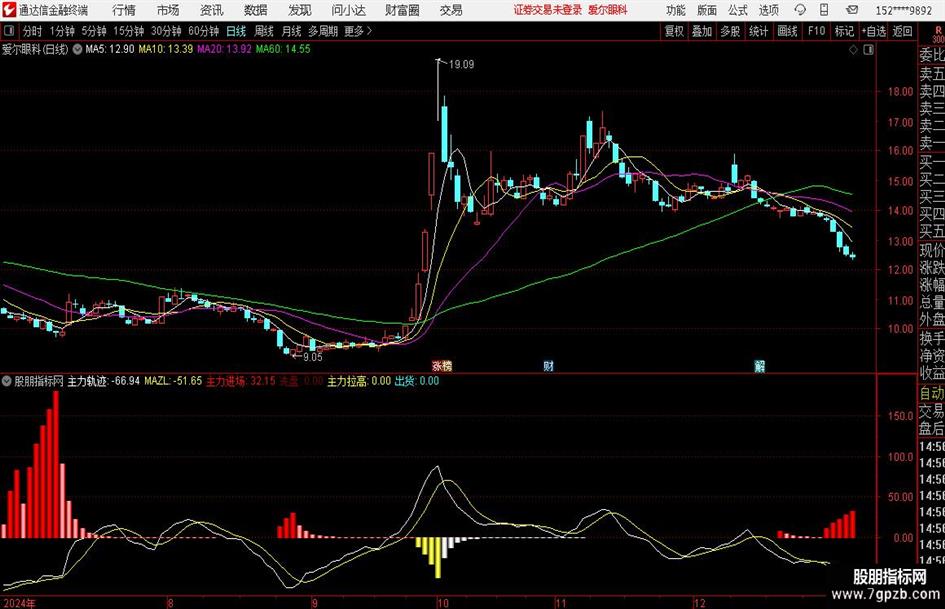The width and height of the screenshot is (945, 609).
Task: Open the 行情 menu
Action: click(x=124, y=10)
